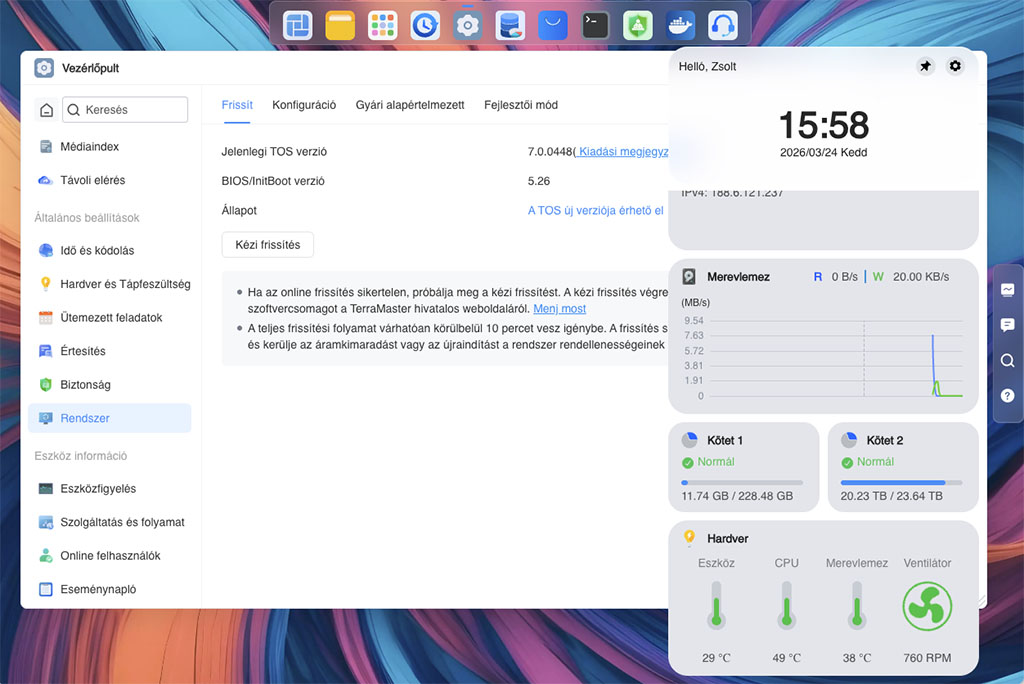Follow the Menj most link

pyautogui.click(x=560, y=308)
